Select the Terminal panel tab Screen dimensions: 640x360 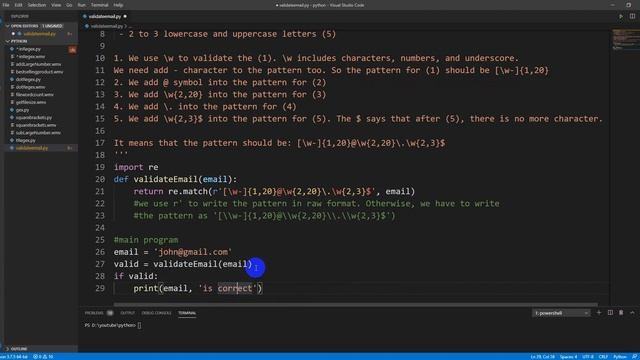click(x=187, y=313)
